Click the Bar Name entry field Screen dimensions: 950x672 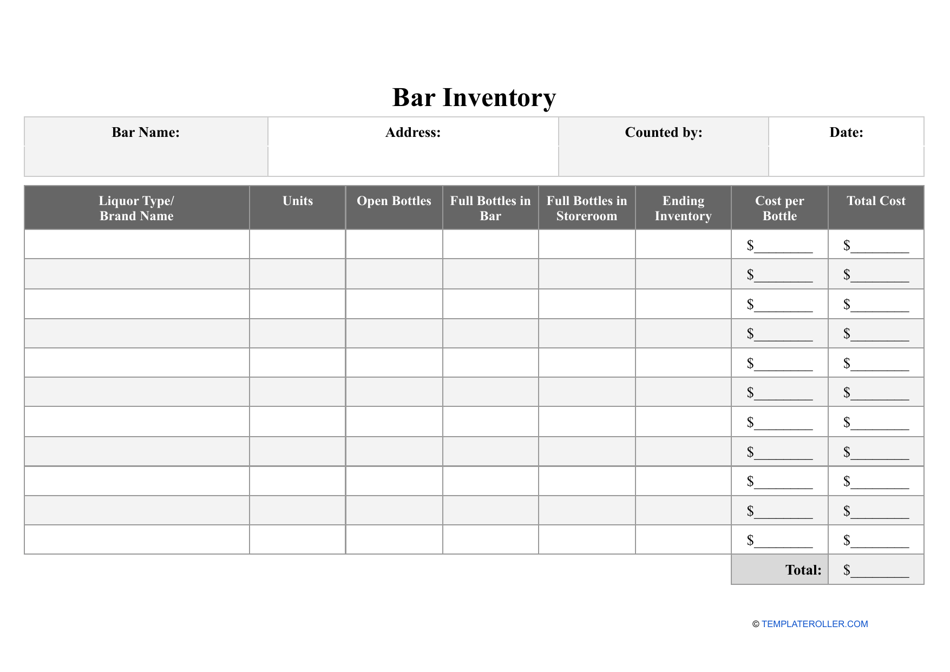pos(146,161)
